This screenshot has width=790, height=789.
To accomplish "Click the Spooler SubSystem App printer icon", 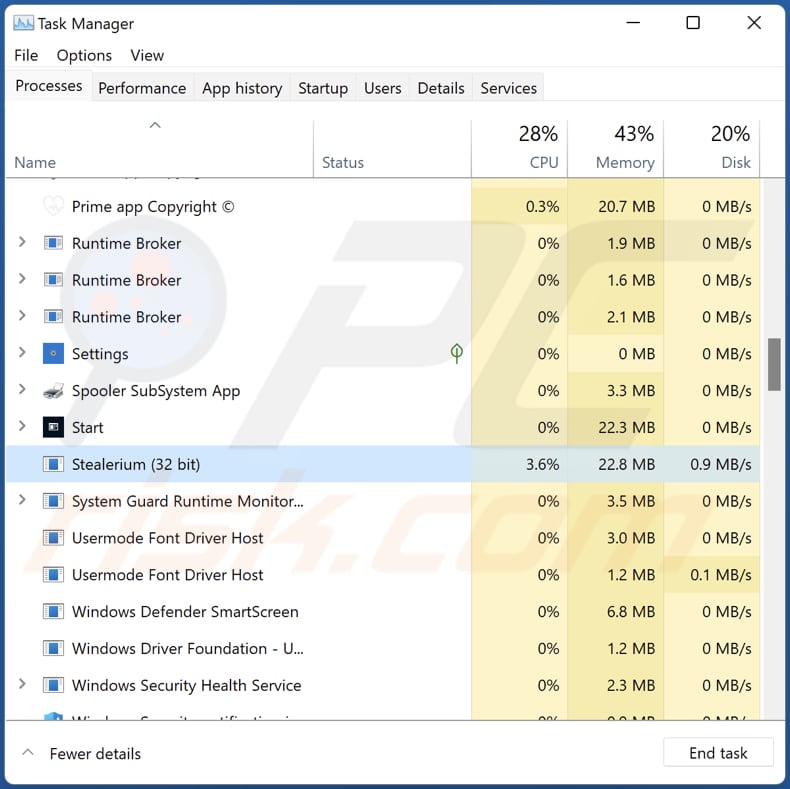I will tap(53, 390).
